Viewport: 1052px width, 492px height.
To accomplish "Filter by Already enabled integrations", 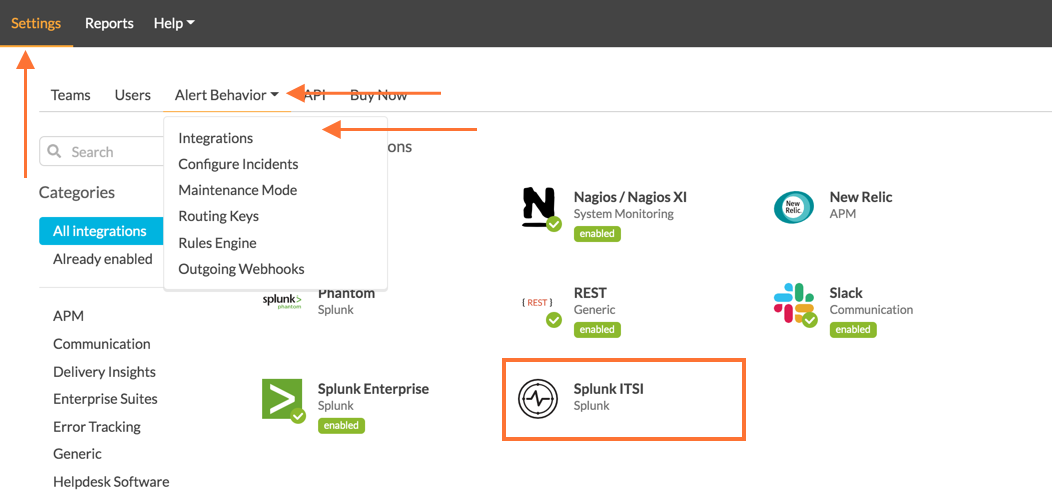I will pyautogui.click(x=103, y=259).
